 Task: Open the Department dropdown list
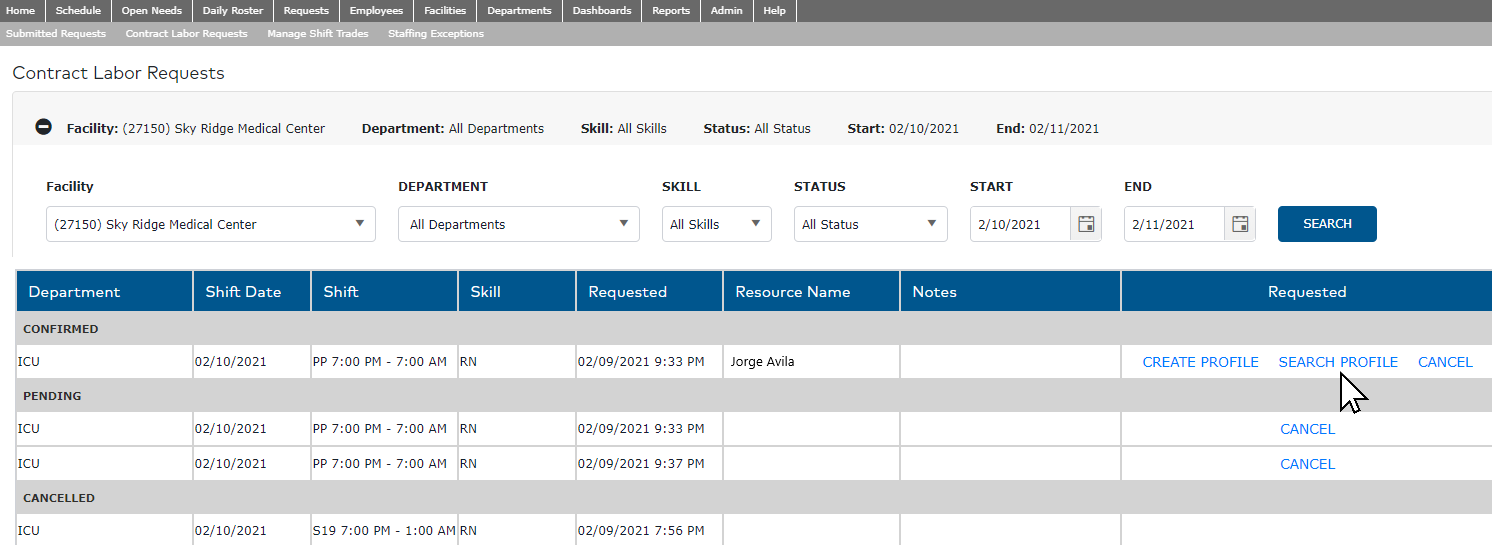pyautogui.click(x=518, y=224)
